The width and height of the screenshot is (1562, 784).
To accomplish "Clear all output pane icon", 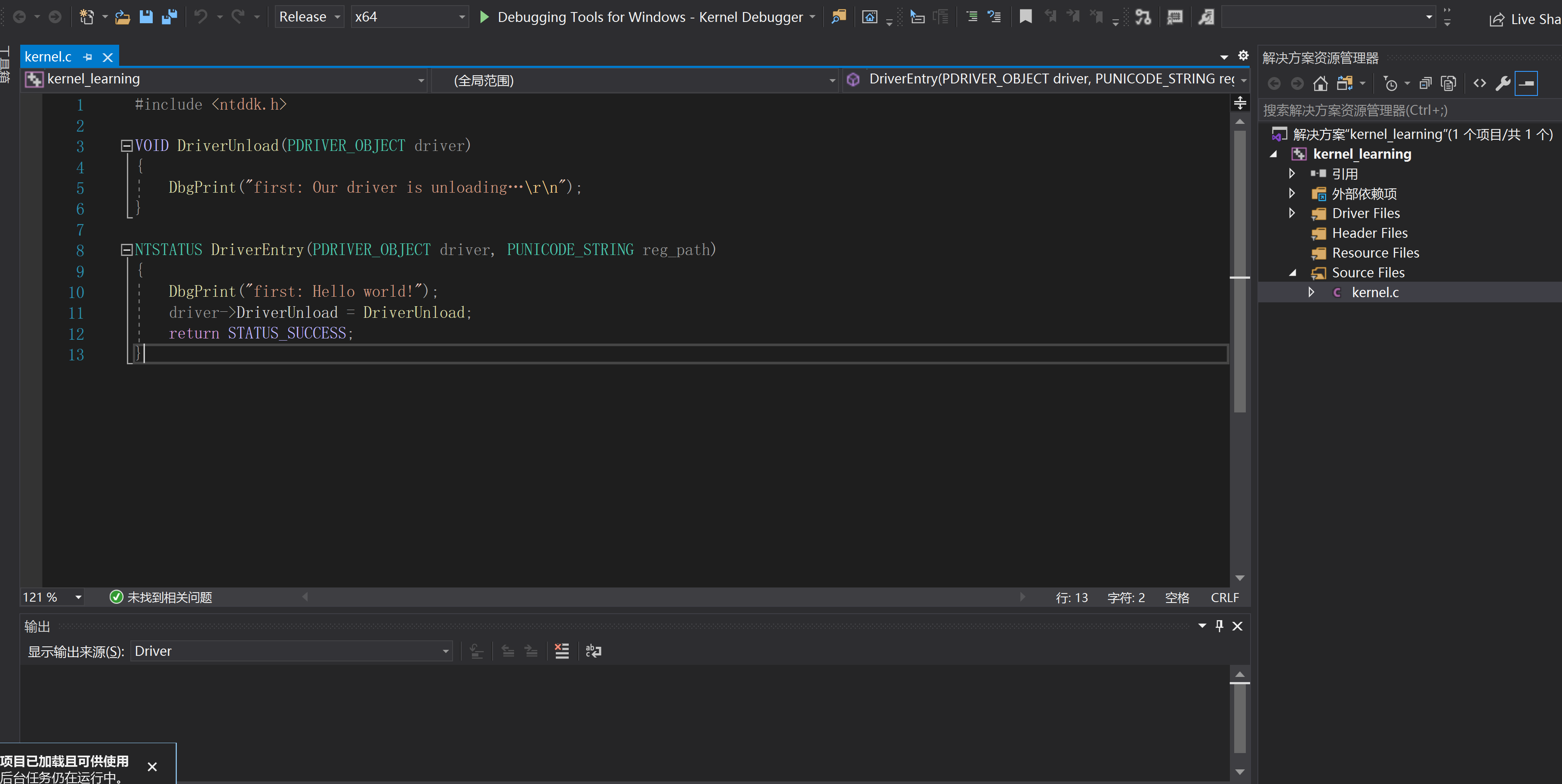I will point(561,651).
